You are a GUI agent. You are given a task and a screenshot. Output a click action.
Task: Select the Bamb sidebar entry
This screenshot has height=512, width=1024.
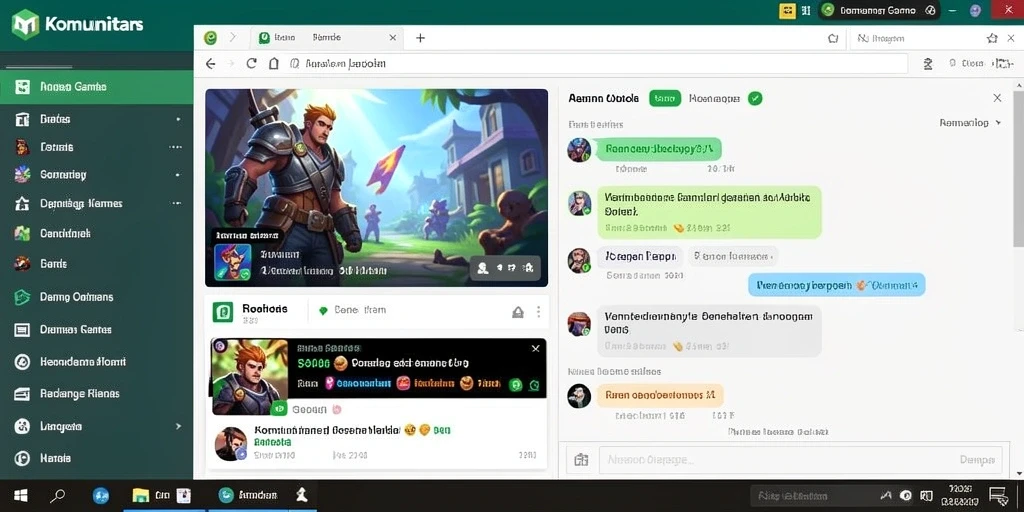(97, 264)
